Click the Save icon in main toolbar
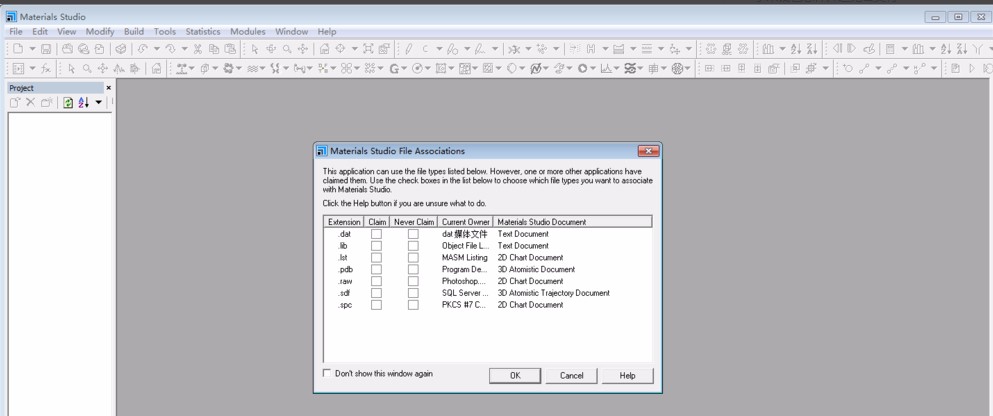This screenshot has height=416, width=993. tap(46, 49)
